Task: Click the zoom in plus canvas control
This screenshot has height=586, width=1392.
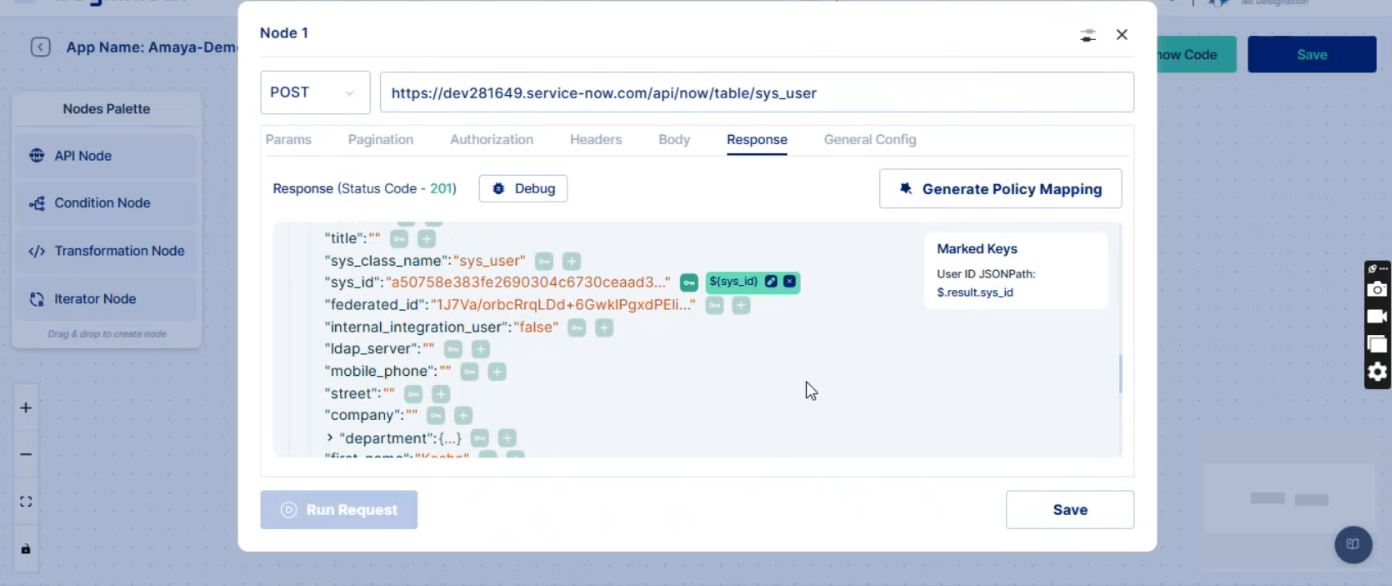Action: click(26, 408)
